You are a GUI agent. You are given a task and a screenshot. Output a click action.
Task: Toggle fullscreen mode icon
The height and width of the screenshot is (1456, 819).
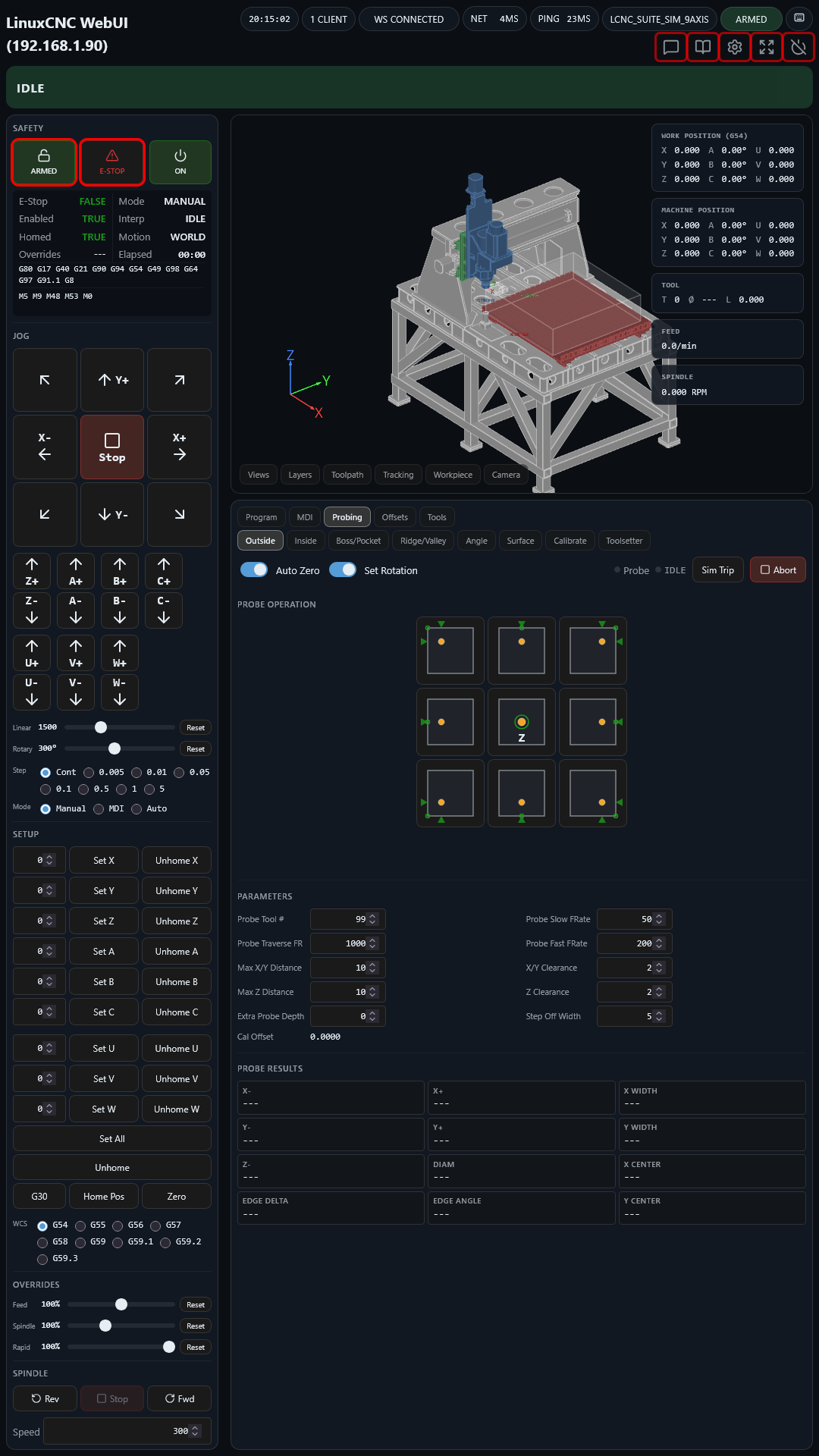click(x=766, y=47)
